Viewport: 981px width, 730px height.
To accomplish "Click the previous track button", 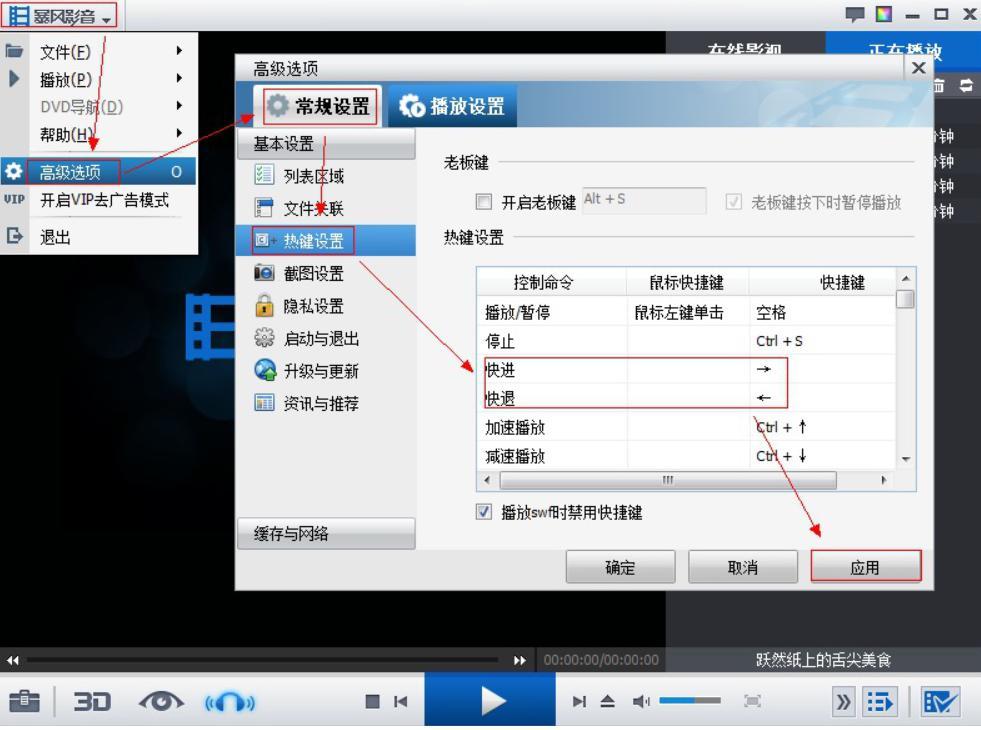I will pyautogui.click(x=400, y=701).
